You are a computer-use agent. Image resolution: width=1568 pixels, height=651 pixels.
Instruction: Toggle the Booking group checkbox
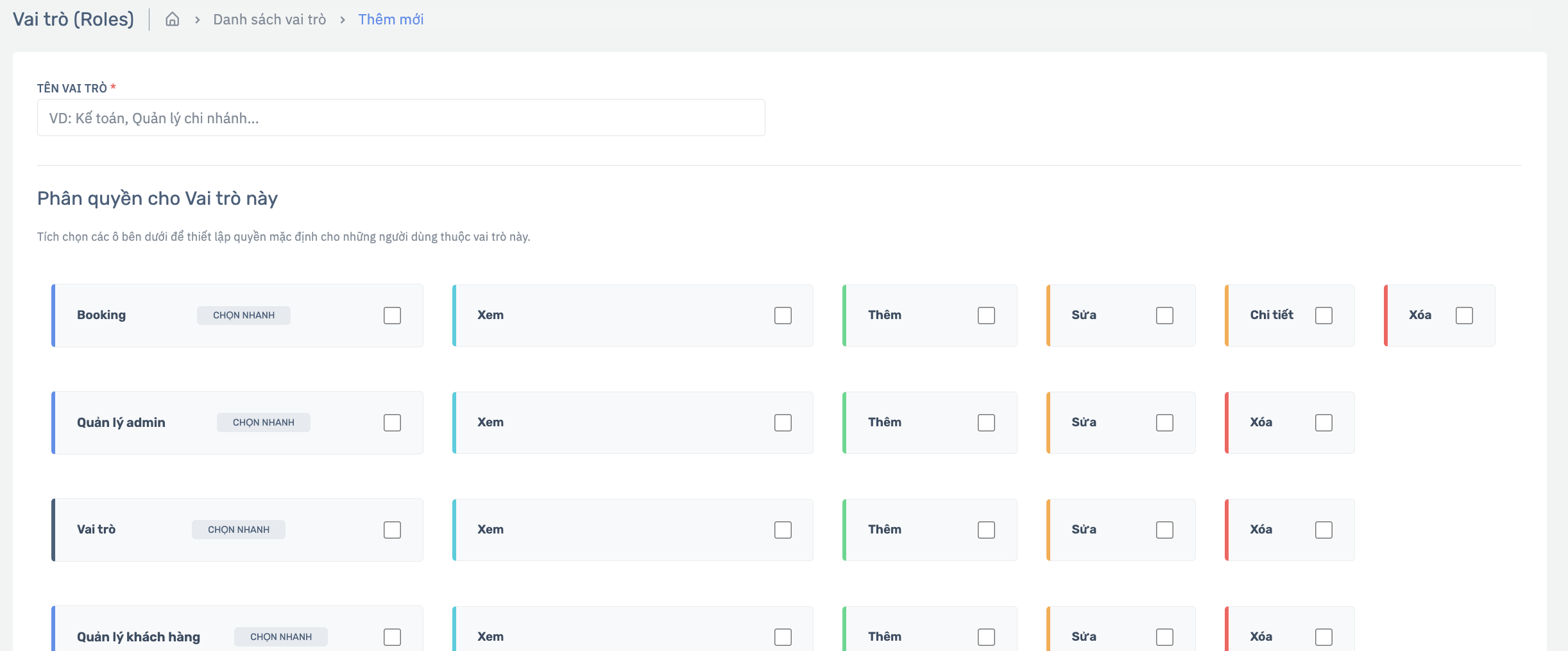pyautogui.click(x=392, y=315)
